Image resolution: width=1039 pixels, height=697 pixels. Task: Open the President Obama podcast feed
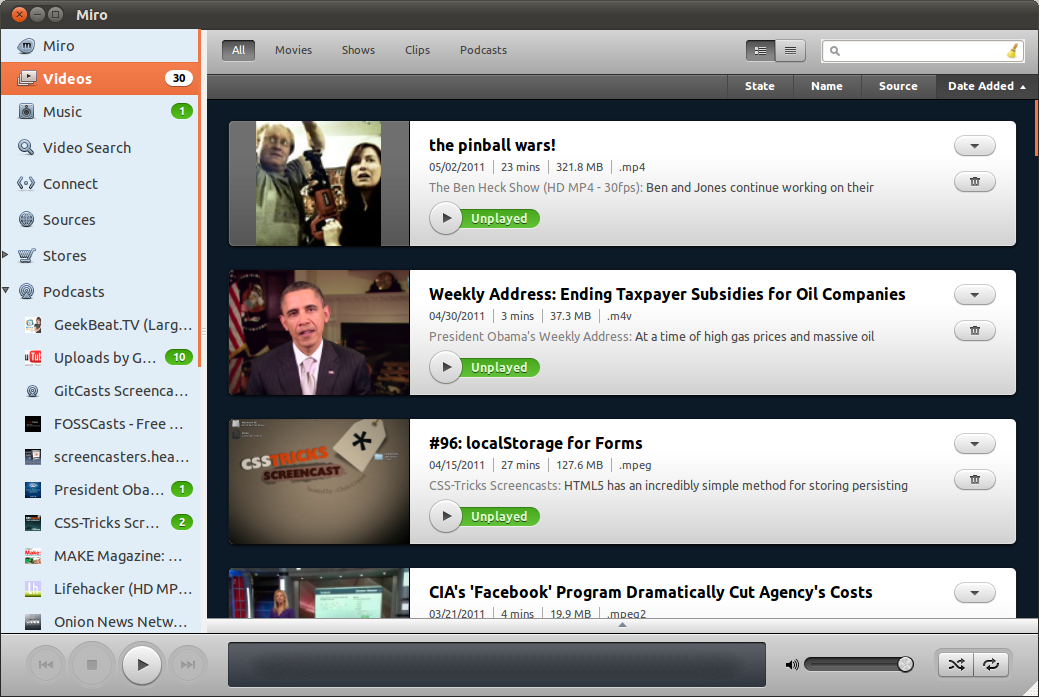point(99,490)
